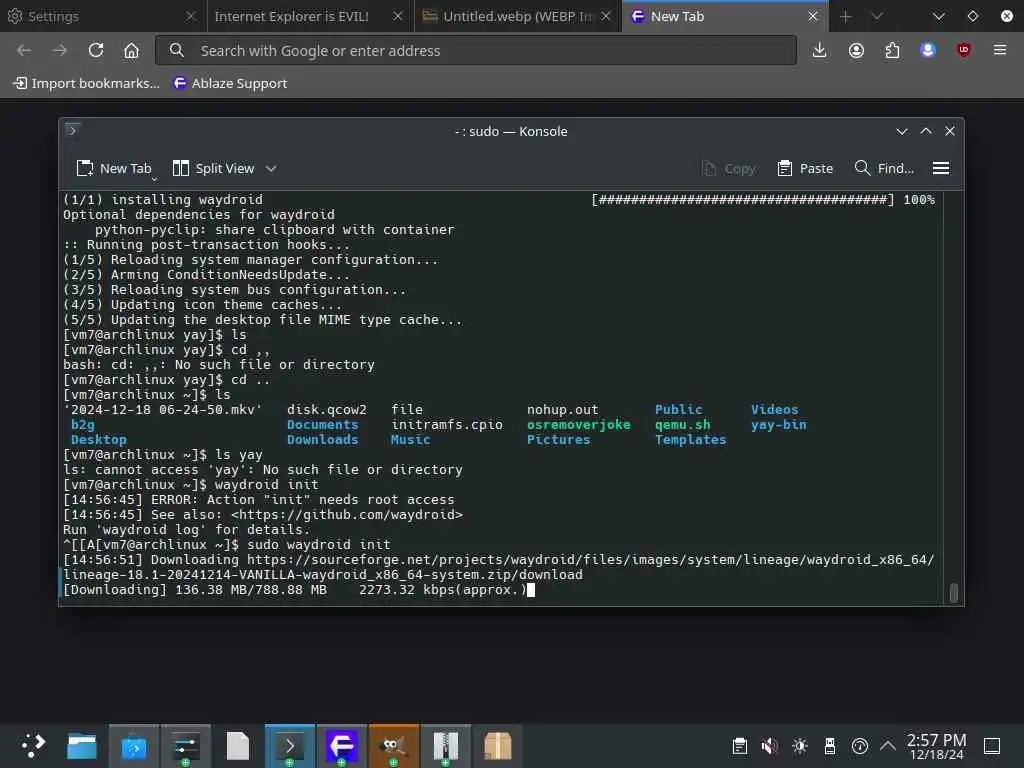The width and height of the screenshot is (1024, 768).
Task: Open the uBlock Origin shield icon
Action: click(x=964, y=50)
